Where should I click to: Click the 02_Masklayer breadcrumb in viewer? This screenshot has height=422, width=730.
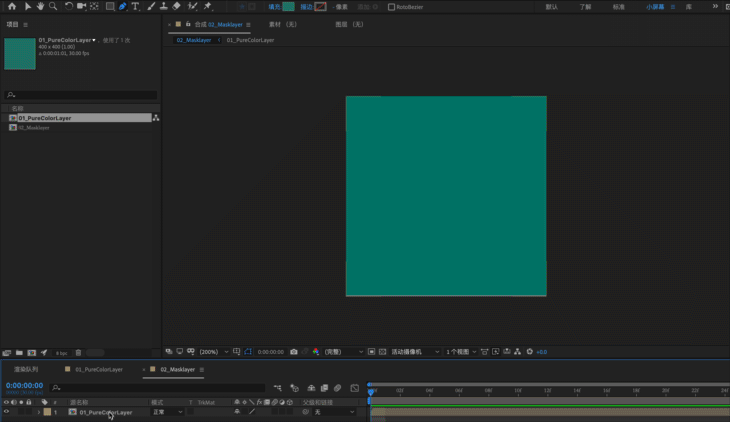pos(194,40)
